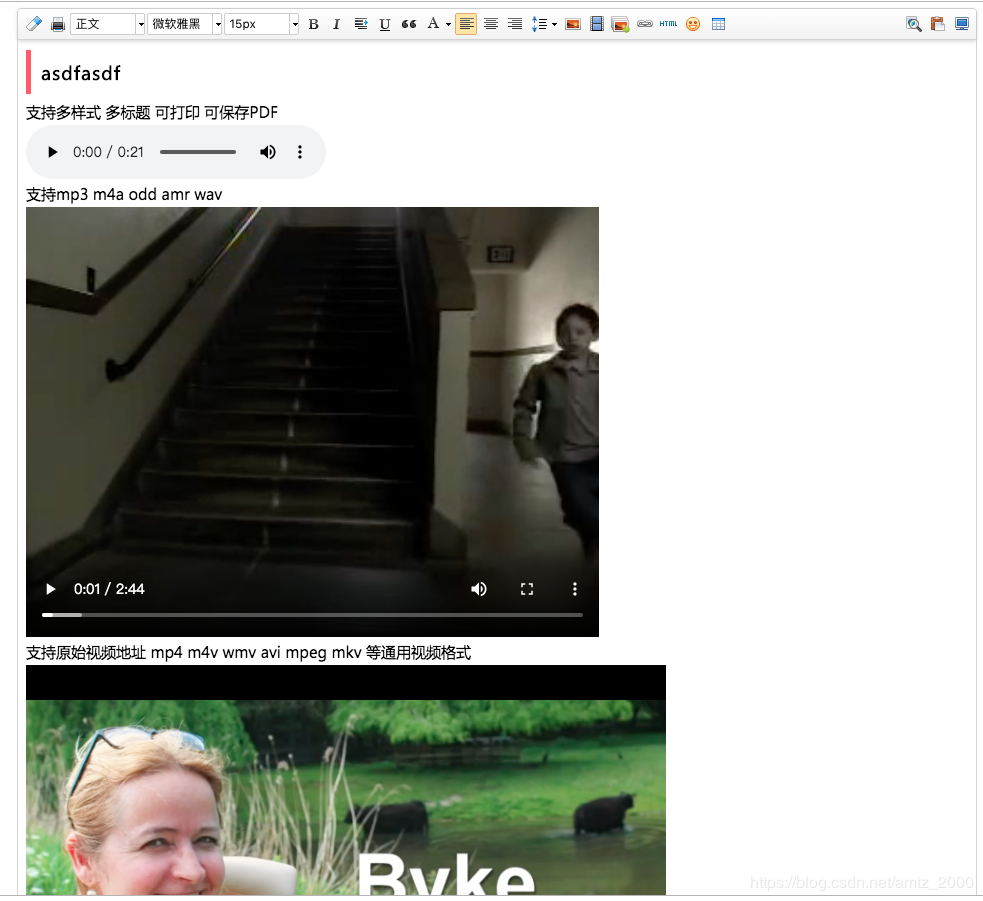Click audio timestamp 0:00 / 0:21
The height and width of the screenshot is (901, 983).
coord(108,152)
